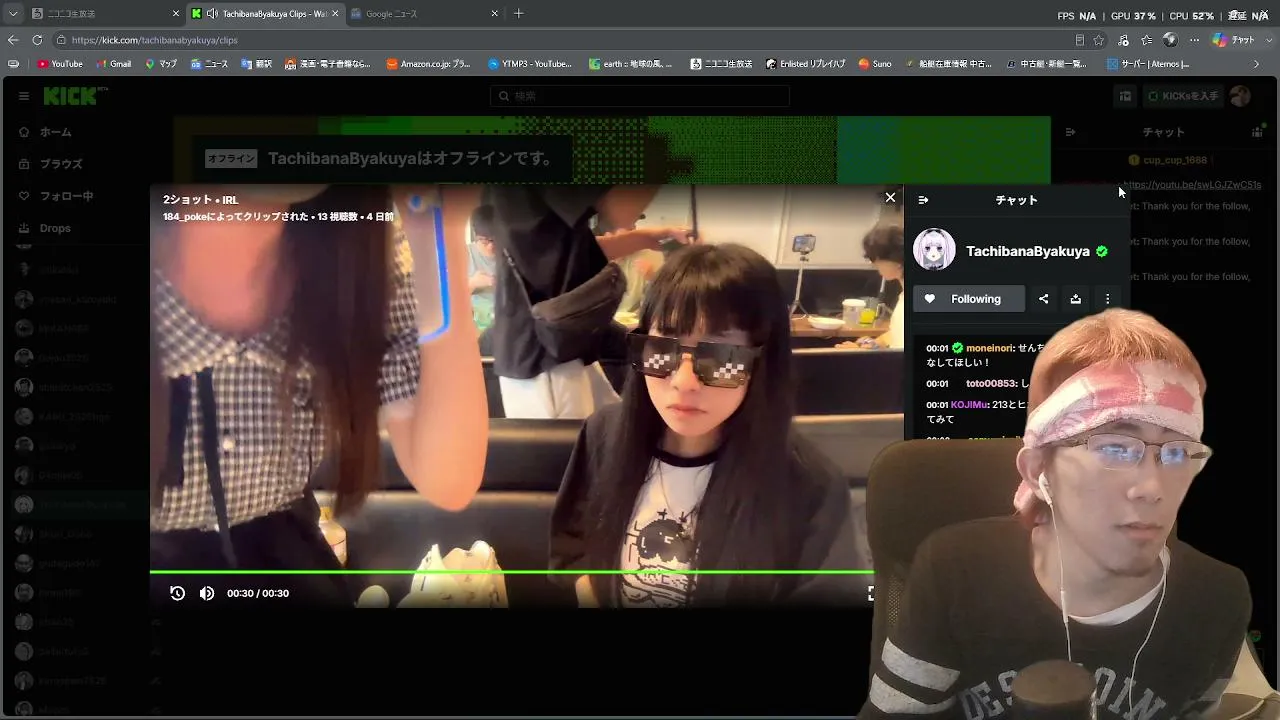Open the Kick hamburger sidebar menu
This screenshot has height=720, width=1280.
pos(24,96)
